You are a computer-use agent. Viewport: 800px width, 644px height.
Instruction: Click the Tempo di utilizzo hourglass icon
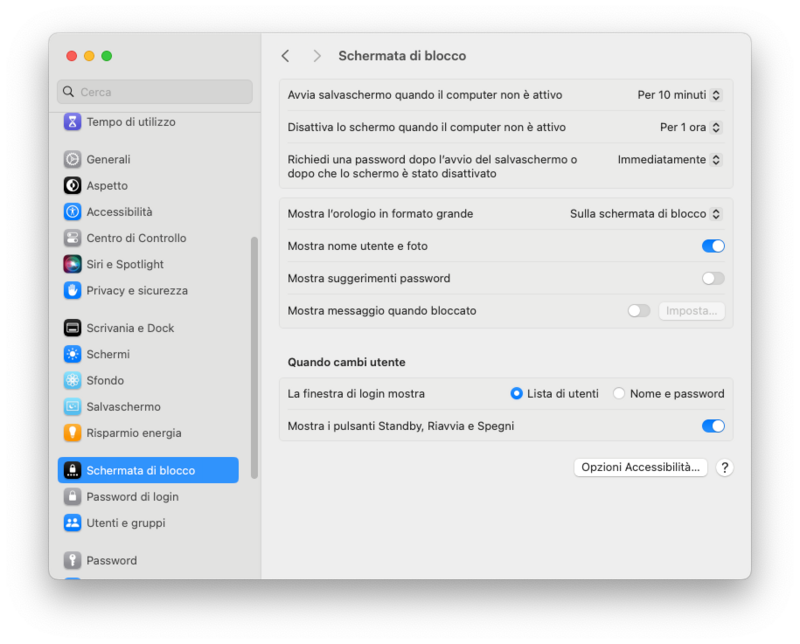coord(72,122)
